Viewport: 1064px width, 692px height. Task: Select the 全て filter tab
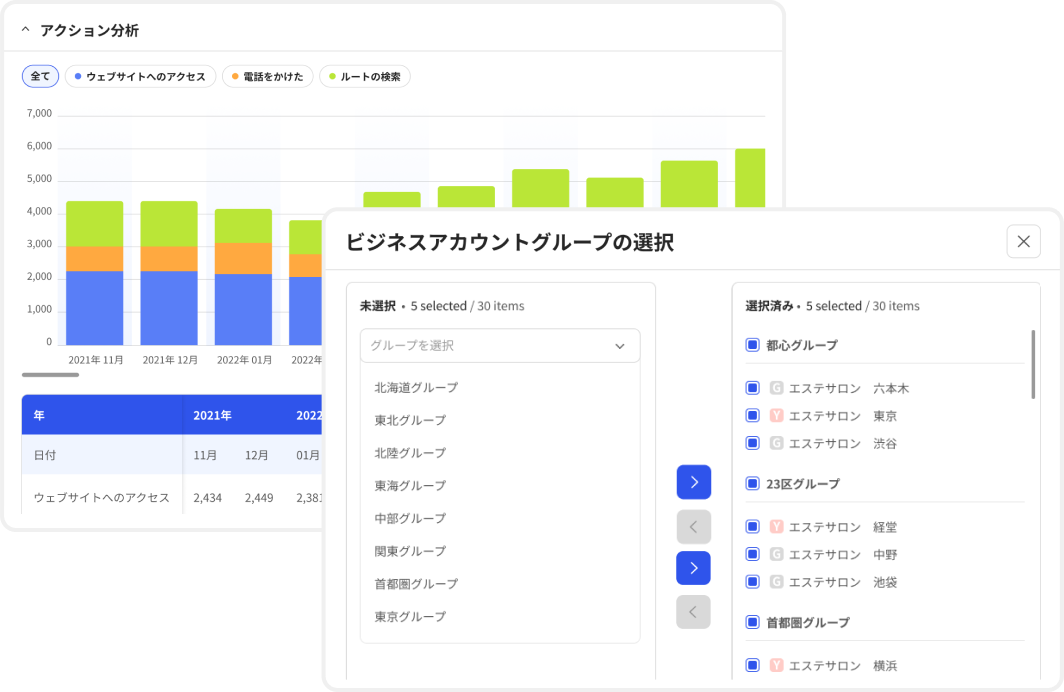point(40,75)
